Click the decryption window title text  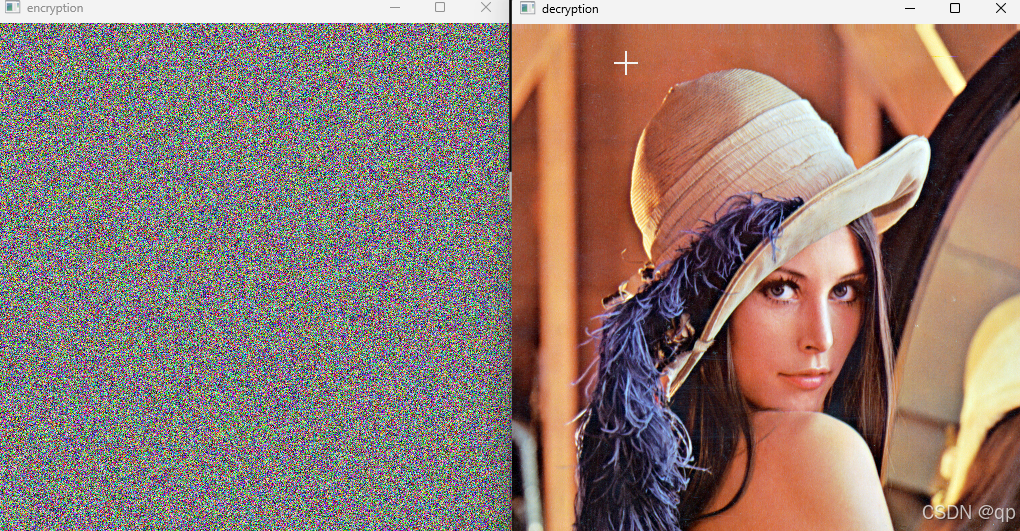pyautogui.click(x=570, y=8)
